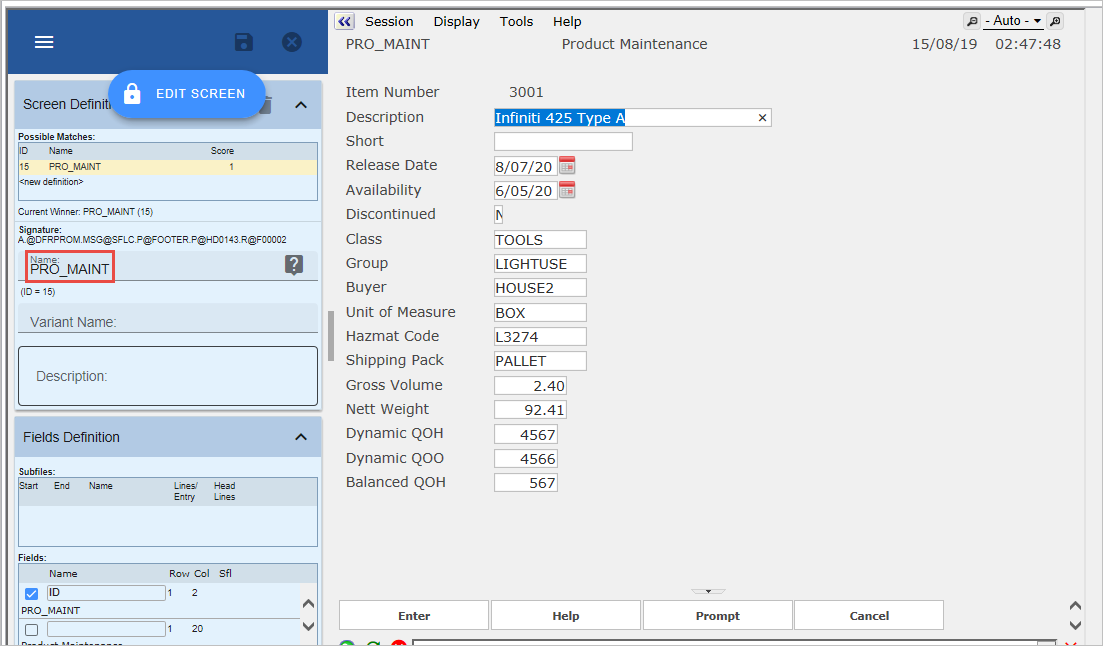Click the save floppy disk icon
Screen dimensions: 1103x646
tap(243, 42)
